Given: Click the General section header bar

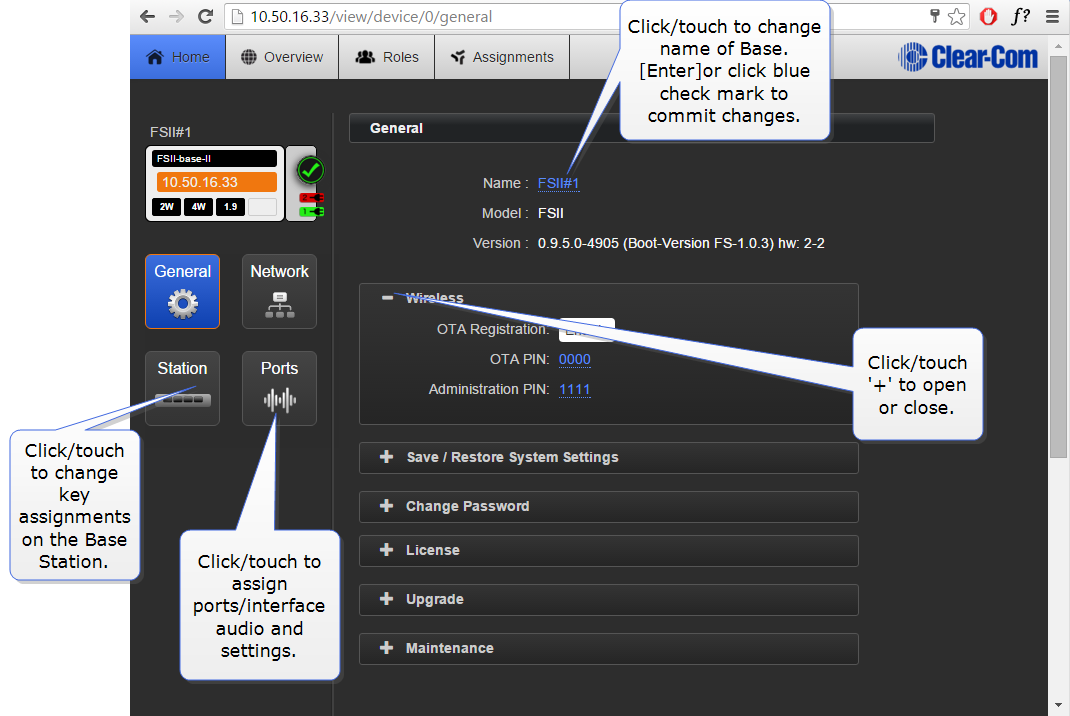Looking at the screenshot, I should tap(641, 128).
